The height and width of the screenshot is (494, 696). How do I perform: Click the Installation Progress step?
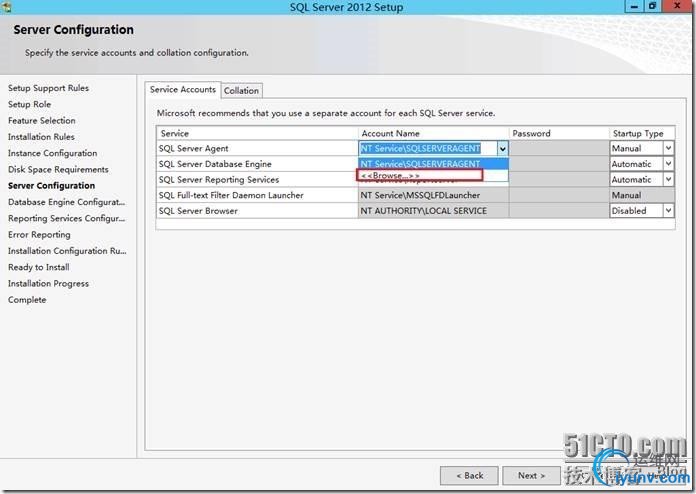(48, 283)
